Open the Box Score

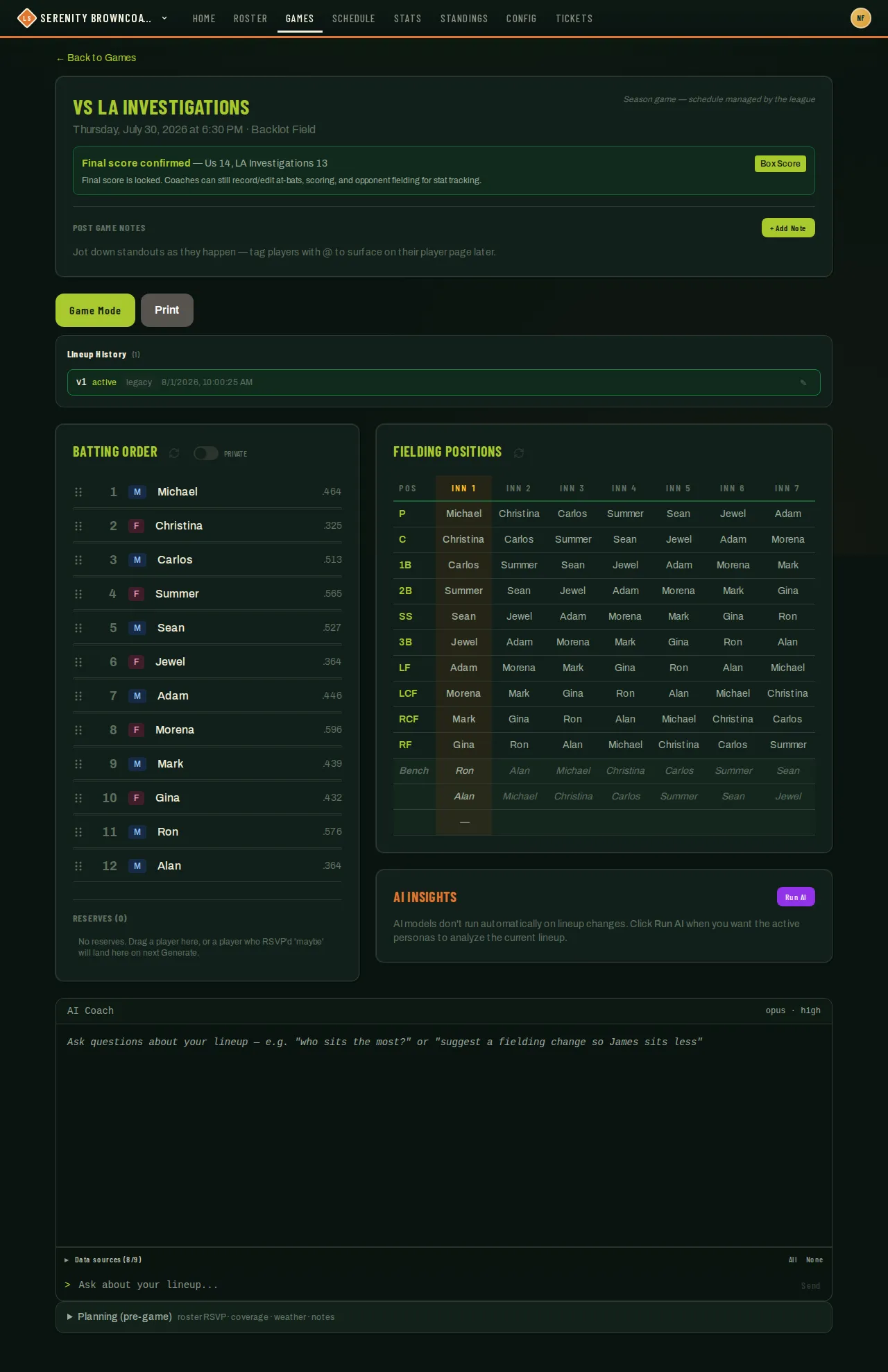click(780, 164)
